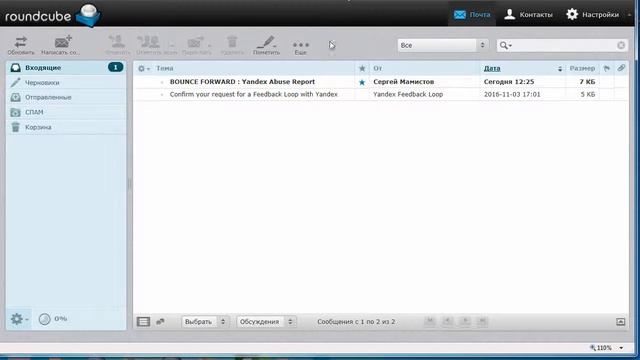Image resolution: width=640 pixels, height=360 pixels.
Task: Open the Ещё more actions icon
Action: click(x=300, y=44)
